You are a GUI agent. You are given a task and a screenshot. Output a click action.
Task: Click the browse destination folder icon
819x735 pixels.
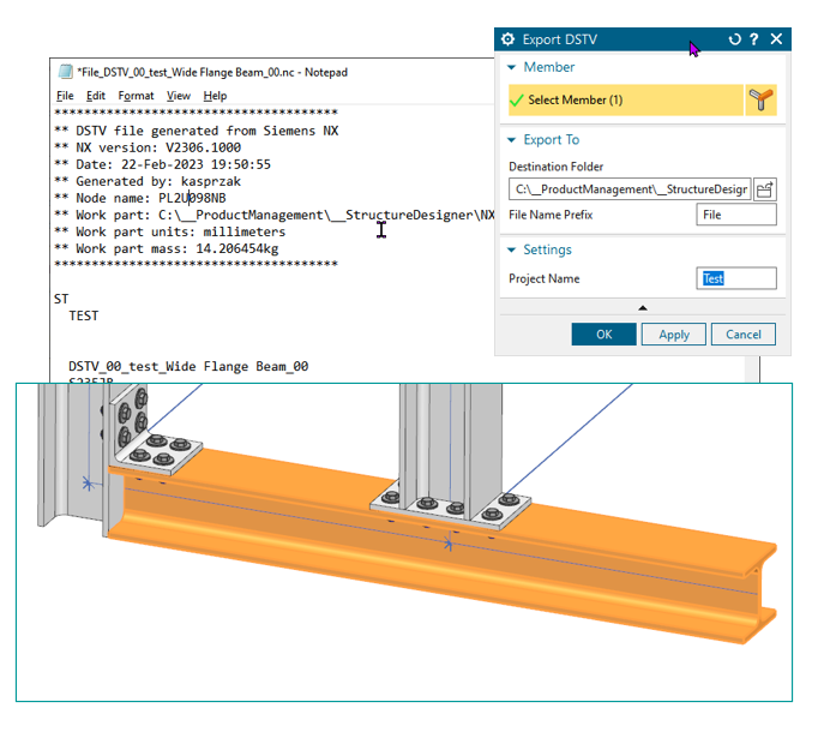click(x=764, y=189)
